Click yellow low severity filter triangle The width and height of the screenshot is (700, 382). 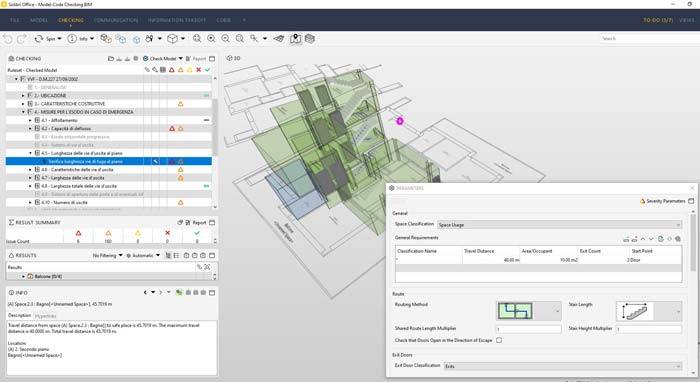[x=190, y=70]
